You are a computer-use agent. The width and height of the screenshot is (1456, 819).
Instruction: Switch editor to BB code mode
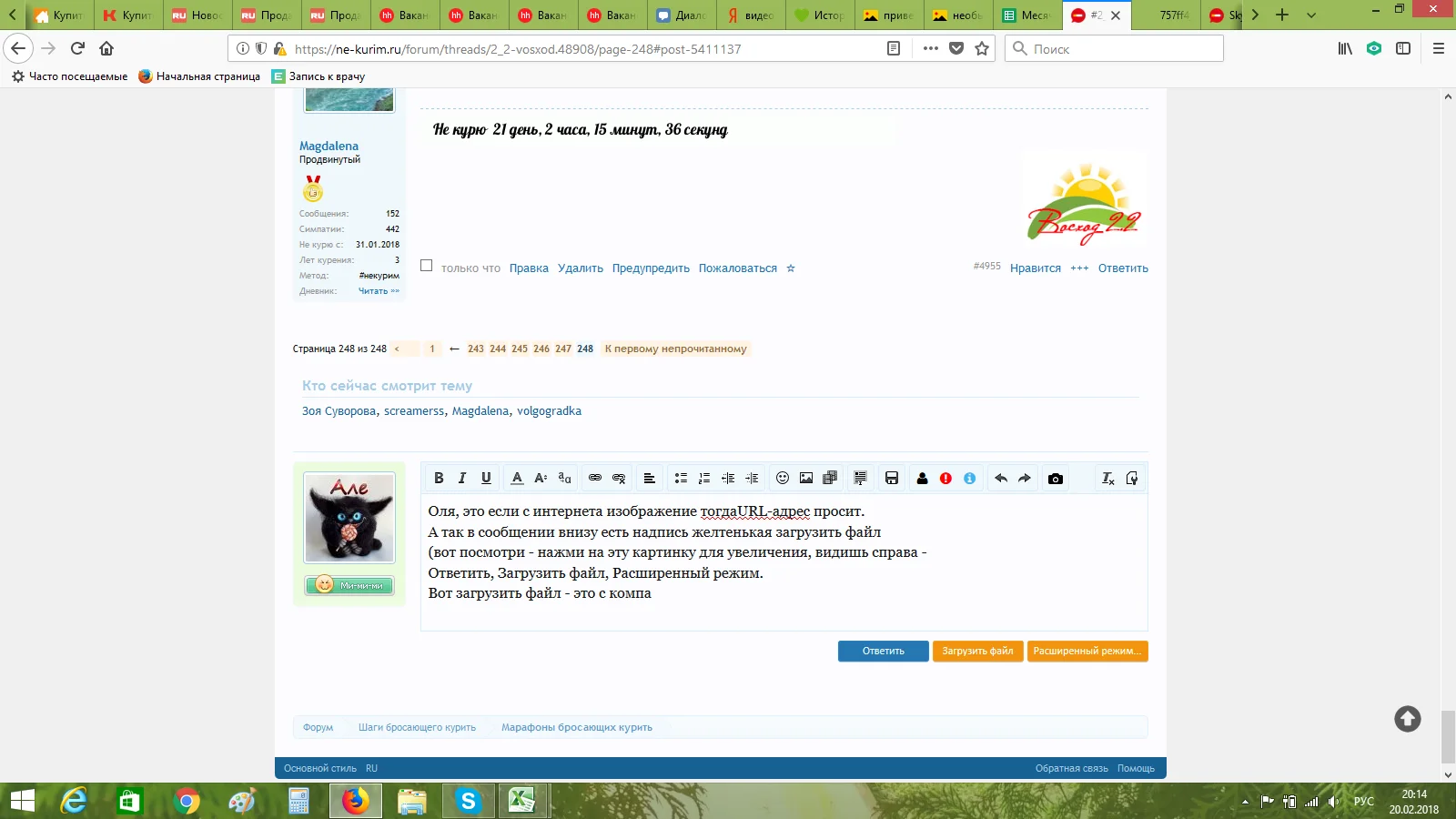pyautogui.click(x=1132, y=478)
